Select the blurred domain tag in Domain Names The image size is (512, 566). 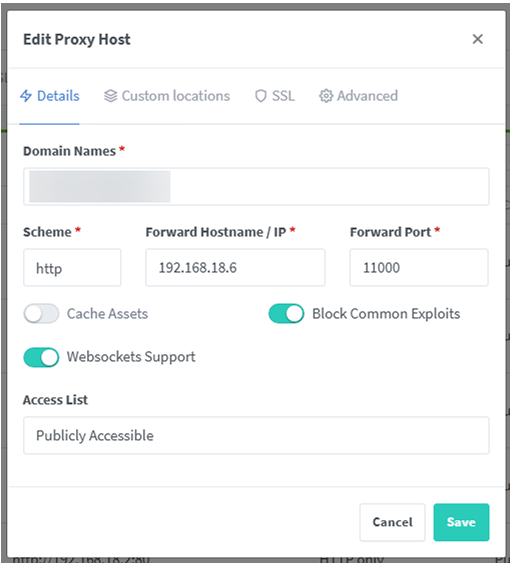100,187
